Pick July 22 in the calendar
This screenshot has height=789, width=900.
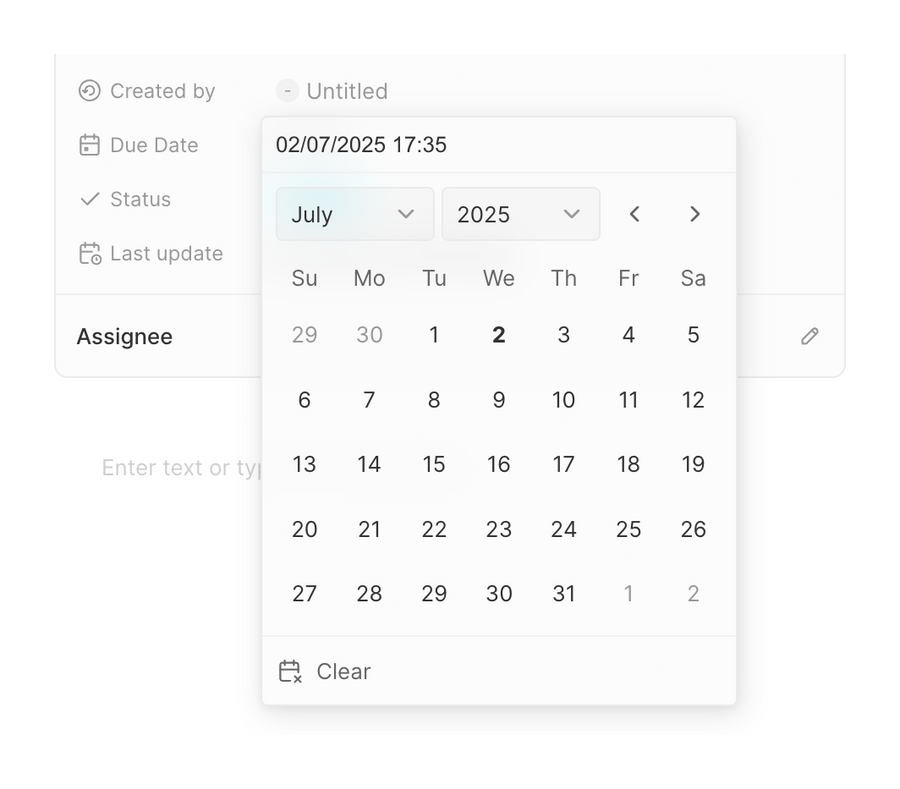click(434, 528)
